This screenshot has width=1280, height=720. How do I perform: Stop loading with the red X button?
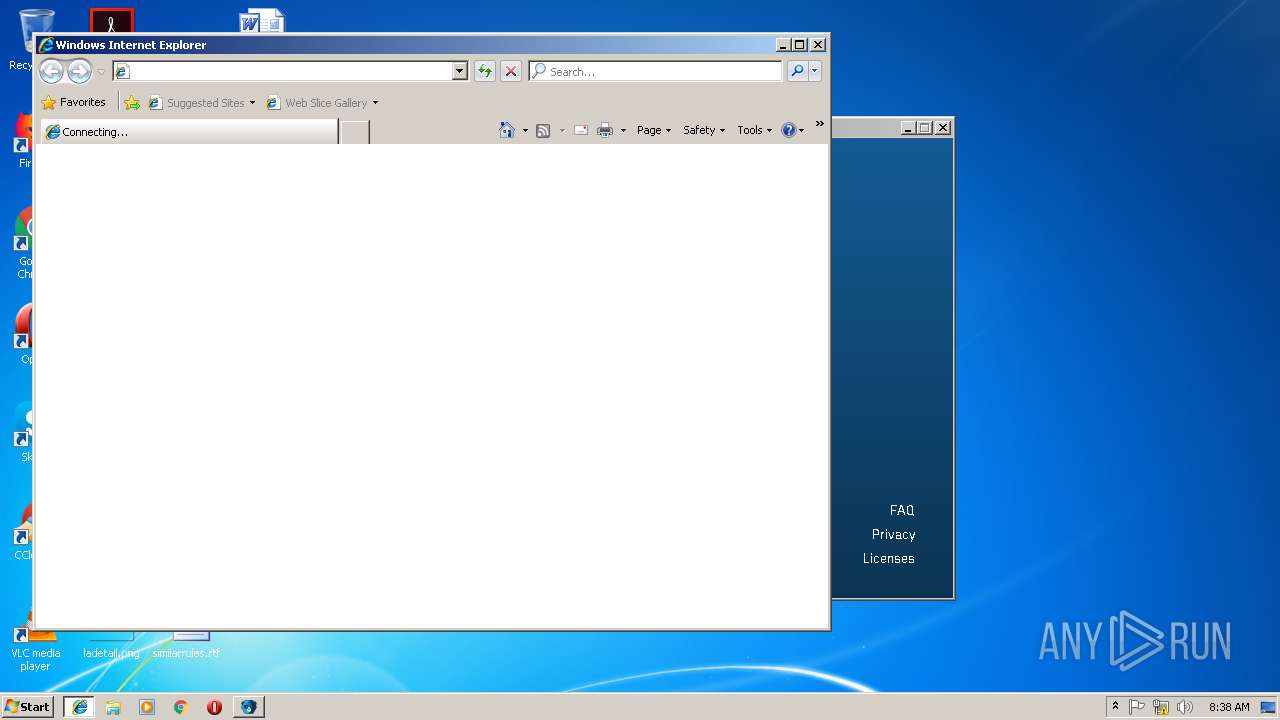[x=511, y=71]
